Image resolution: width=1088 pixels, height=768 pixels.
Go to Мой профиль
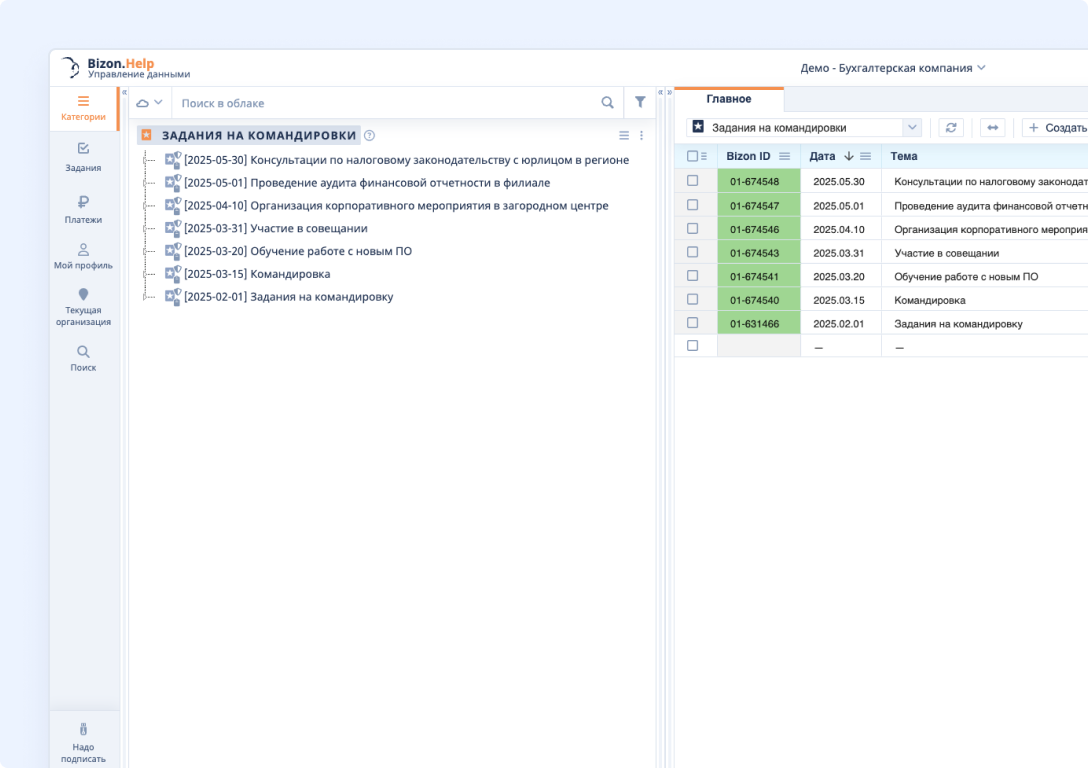coord(83,256)
